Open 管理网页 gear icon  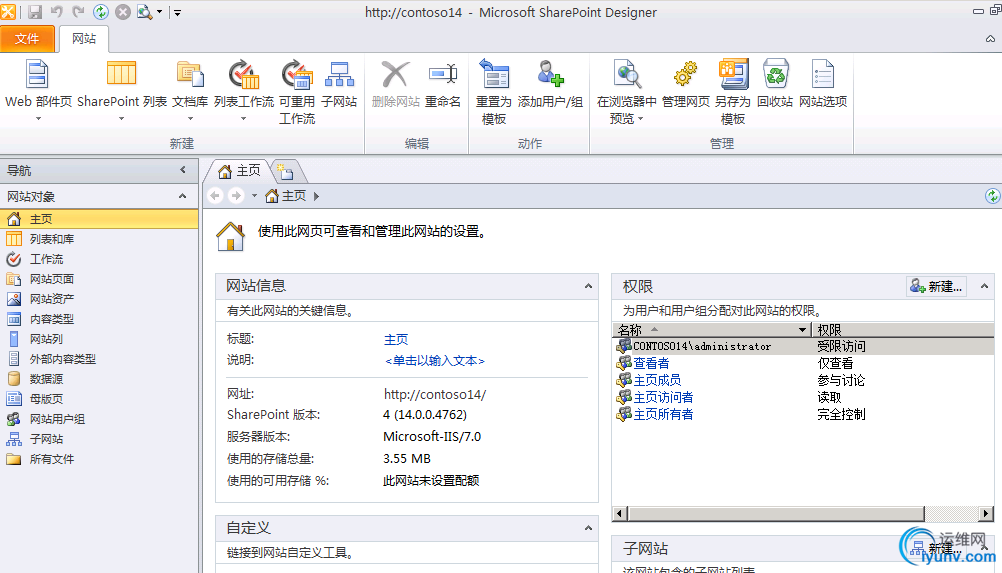[686, 74]
